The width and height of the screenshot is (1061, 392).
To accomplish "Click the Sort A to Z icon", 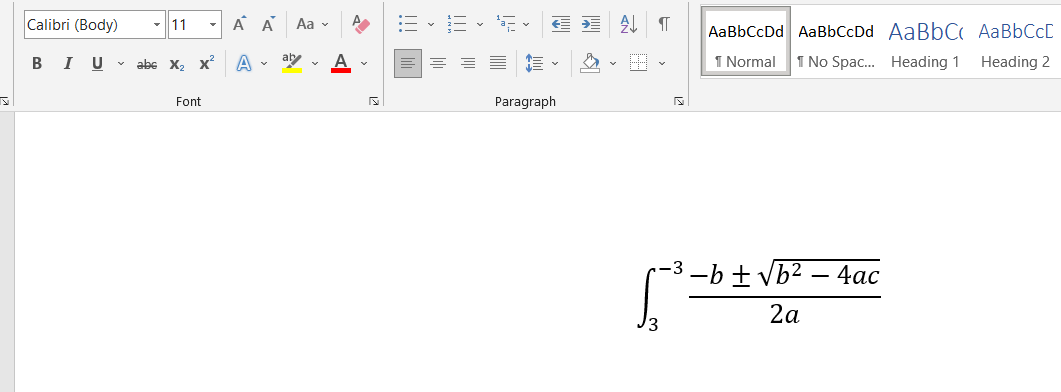I will pos(629,24).
